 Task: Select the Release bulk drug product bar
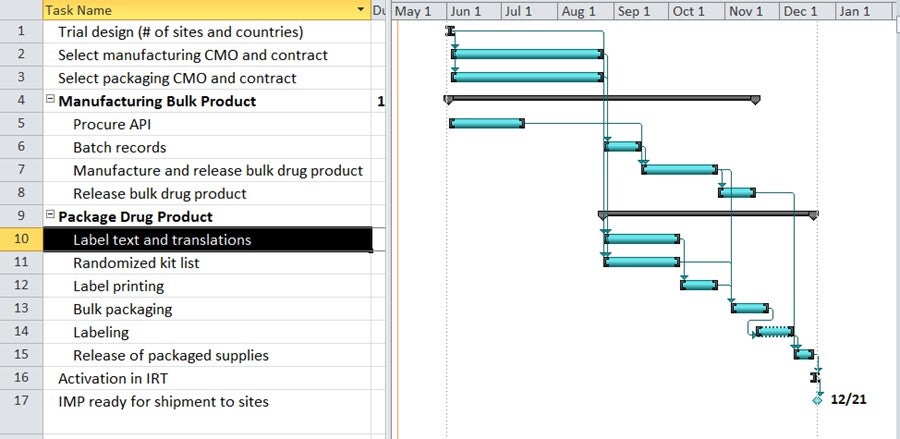[x=737, y=192]
